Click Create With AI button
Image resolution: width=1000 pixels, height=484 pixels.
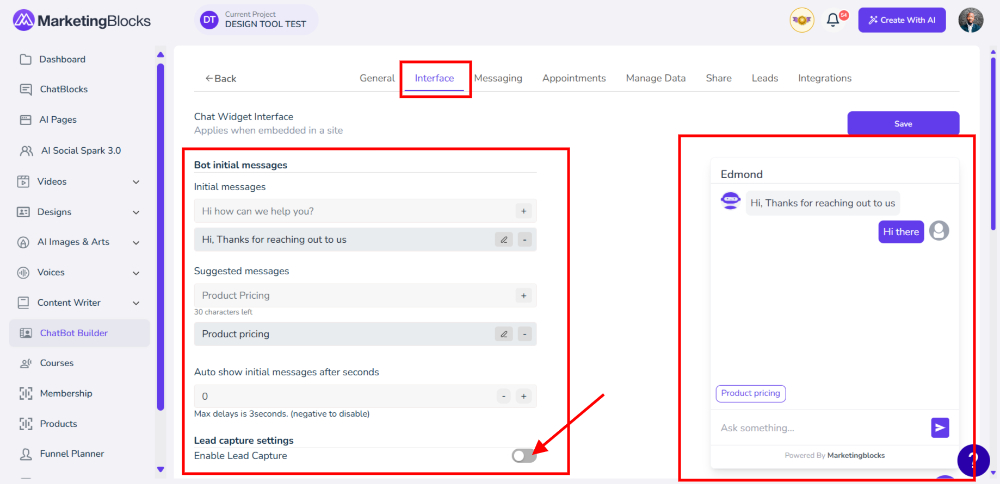pyautogui.click(x=903, y=20)
